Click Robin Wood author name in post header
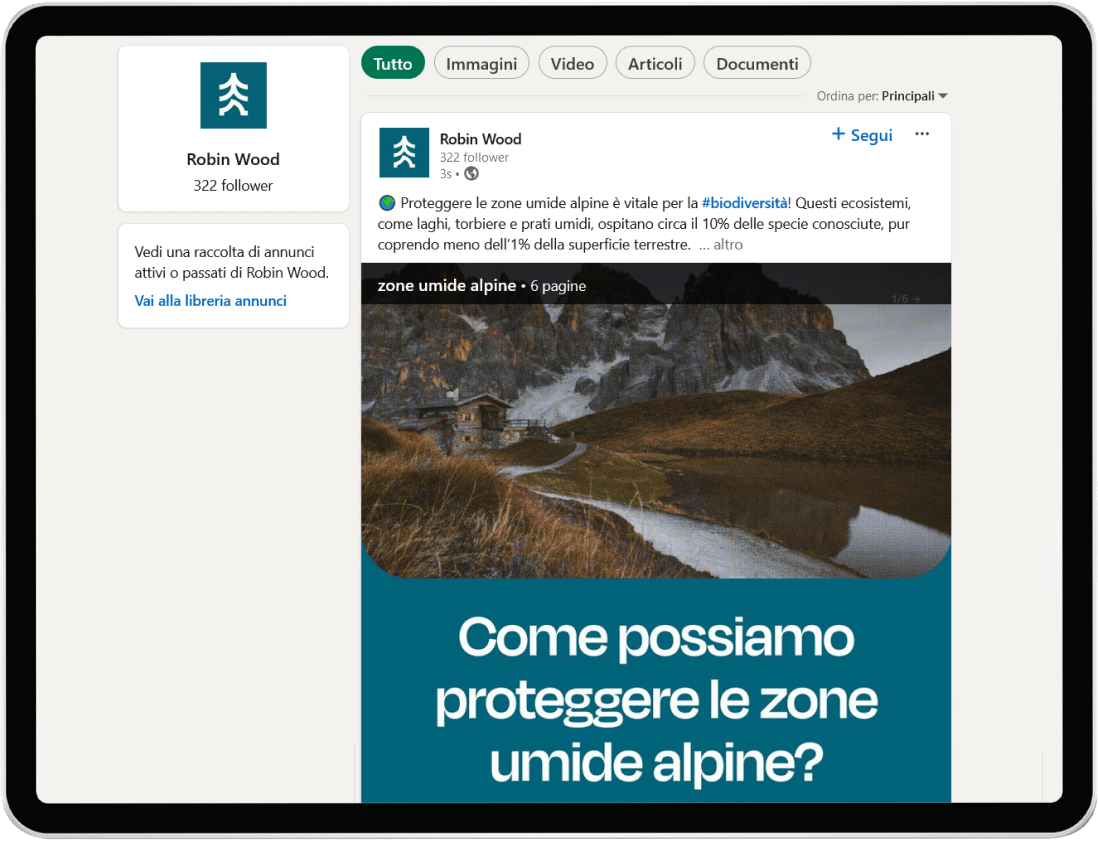The image size is (1098, 841). coord(480,139)
